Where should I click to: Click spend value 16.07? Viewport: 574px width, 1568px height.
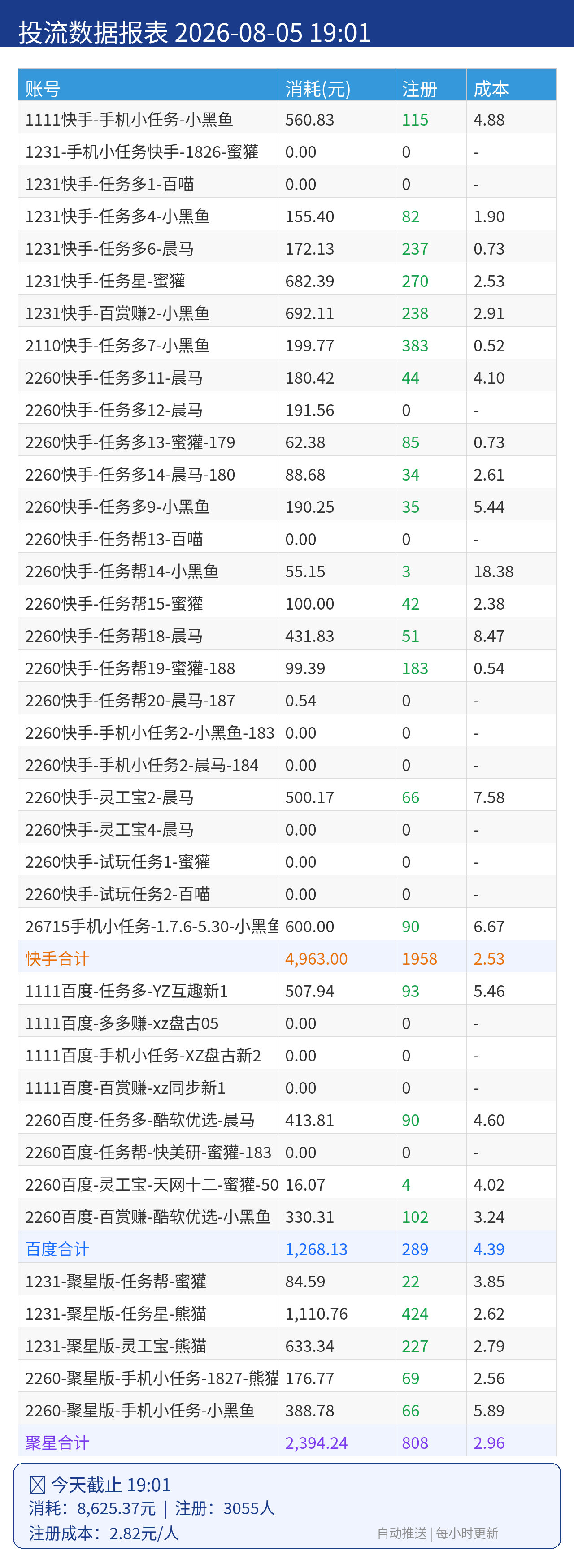305,1185
